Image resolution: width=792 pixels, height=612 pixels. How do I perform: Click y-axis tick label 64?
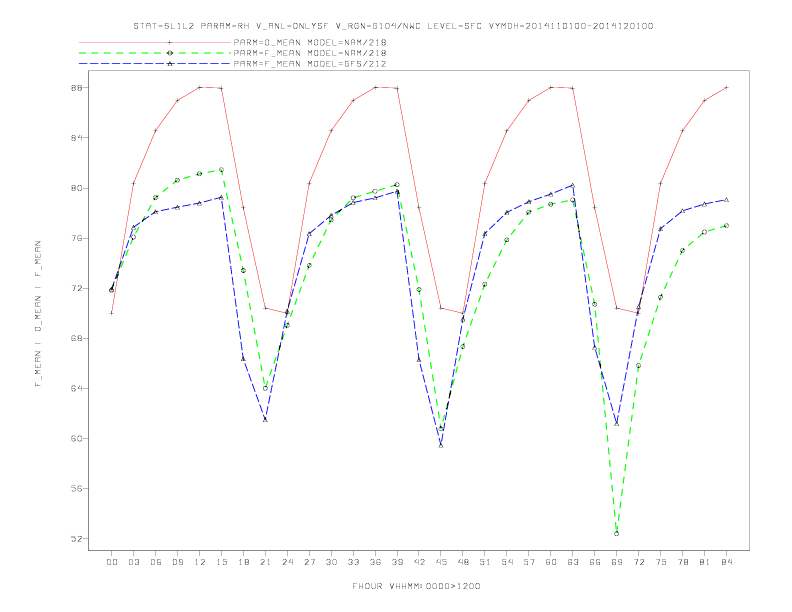(x=76, y=388)
